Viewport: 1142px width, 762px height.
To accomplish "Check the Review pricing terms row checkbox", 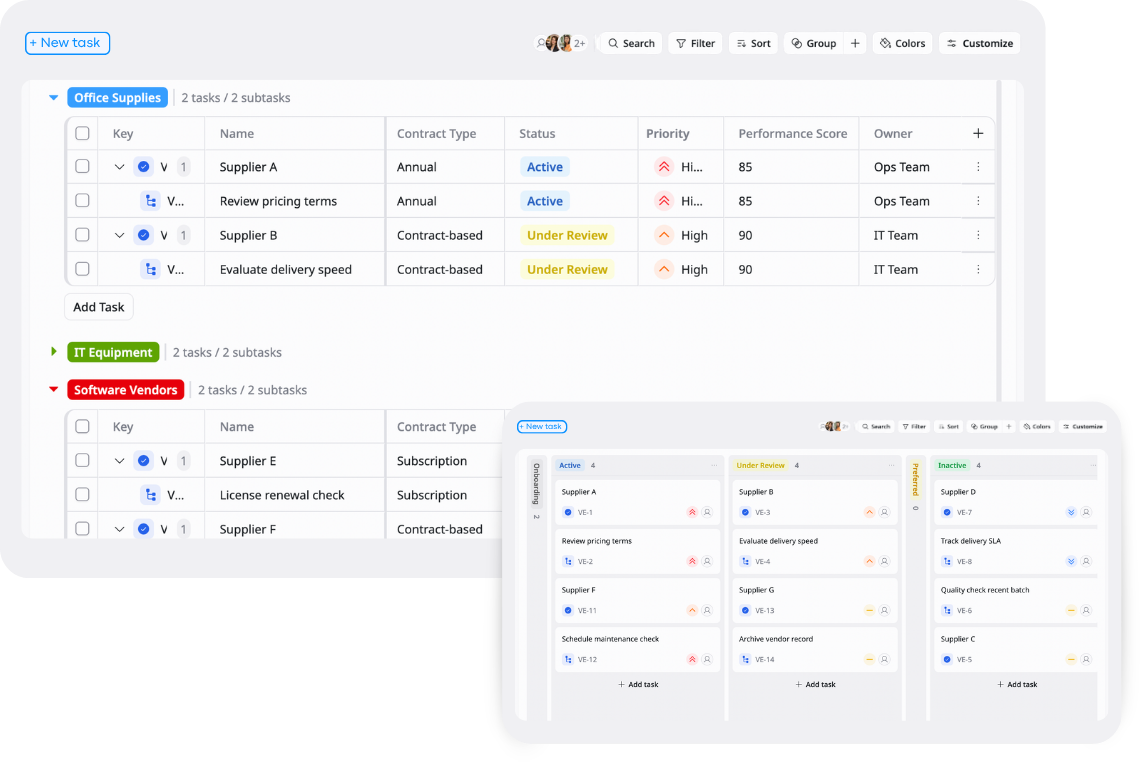I will pos(82,200).
